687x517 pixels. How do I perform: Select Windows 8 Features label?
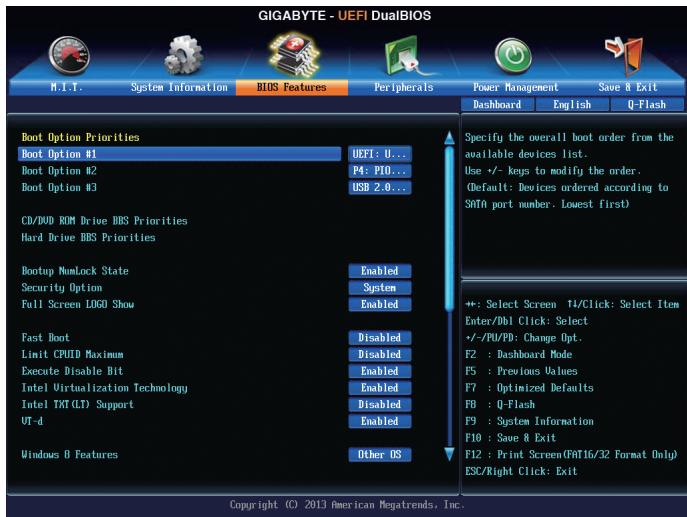(70, 455)
